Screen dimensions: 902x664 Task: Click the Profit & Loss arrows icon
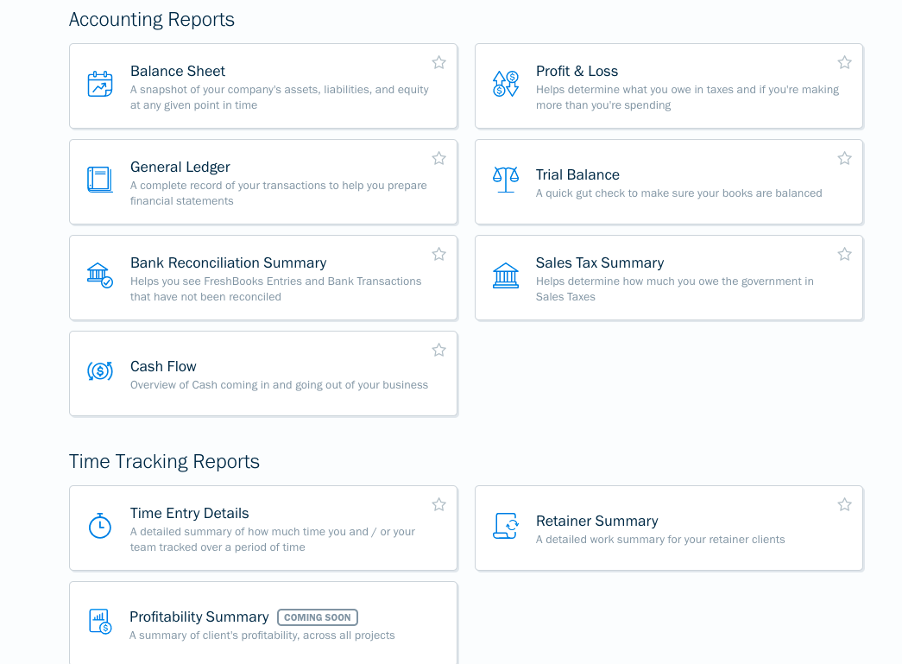click(x=506, y=84)
